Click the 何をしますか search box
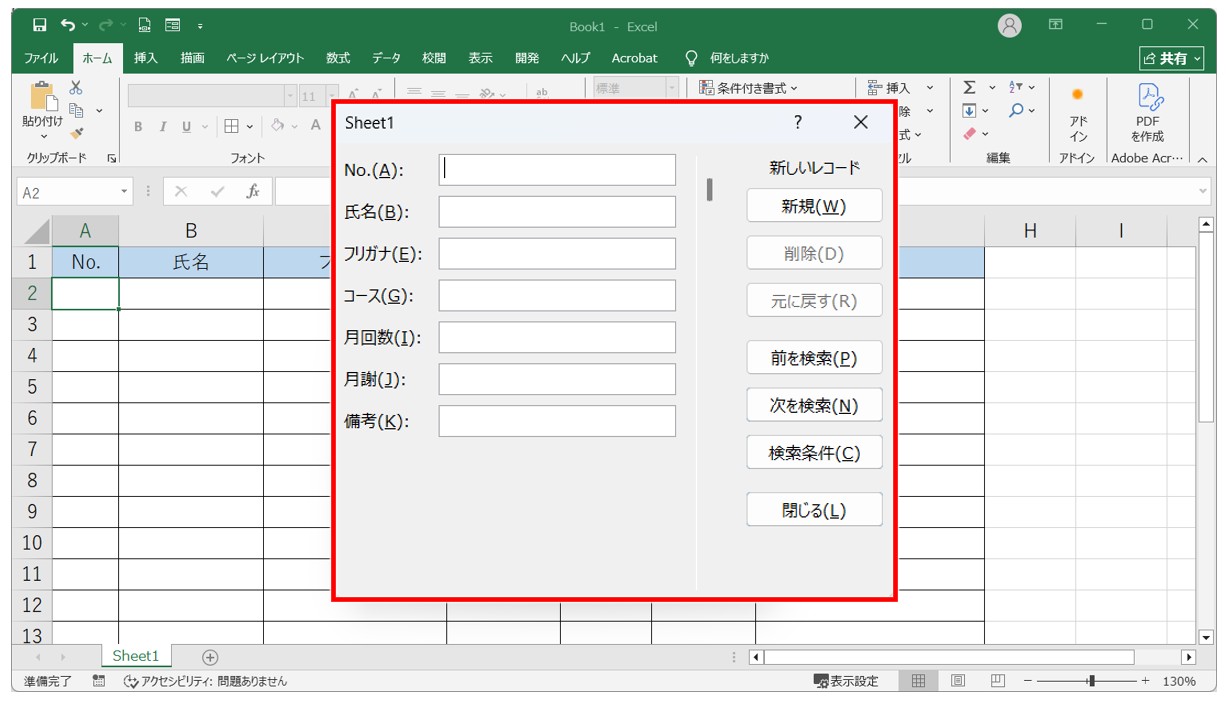The image size is (1226, 702). tap(727, 58)
